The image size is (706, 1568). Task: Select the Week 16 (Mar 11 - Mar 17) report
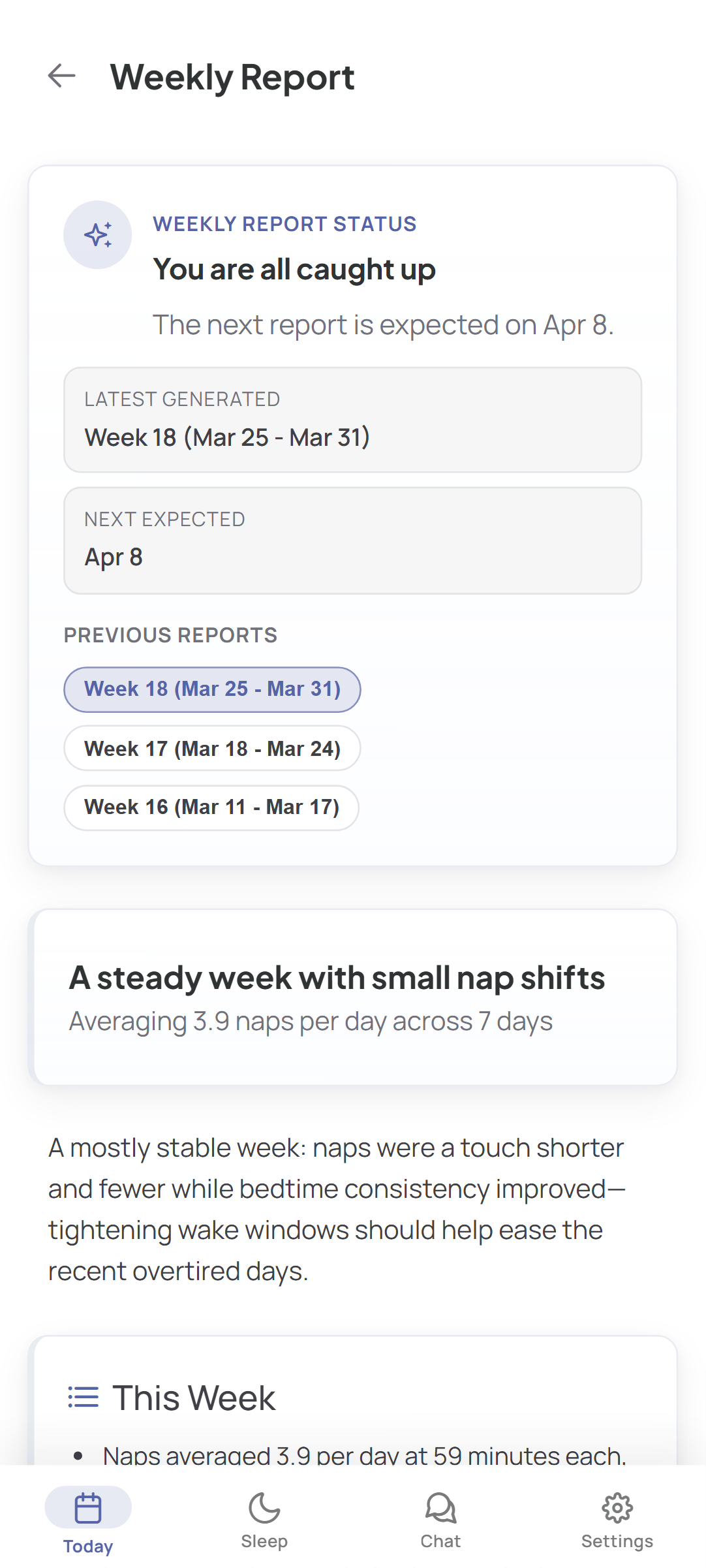pyautogui.click(x=211, y=808)
